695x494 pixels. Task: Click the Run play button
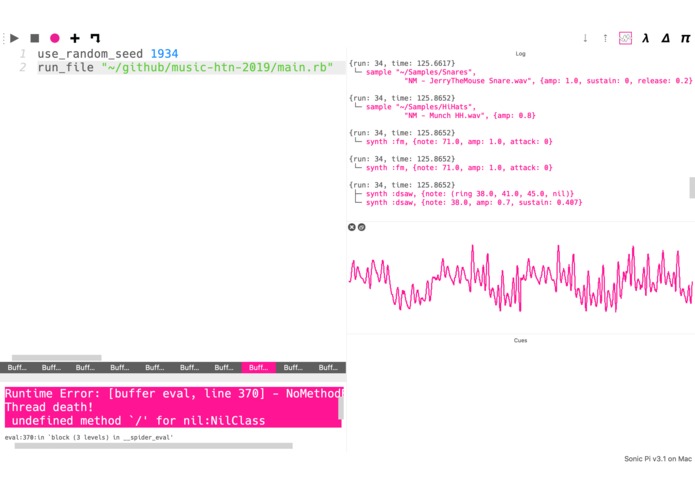[x=14, y=38]
